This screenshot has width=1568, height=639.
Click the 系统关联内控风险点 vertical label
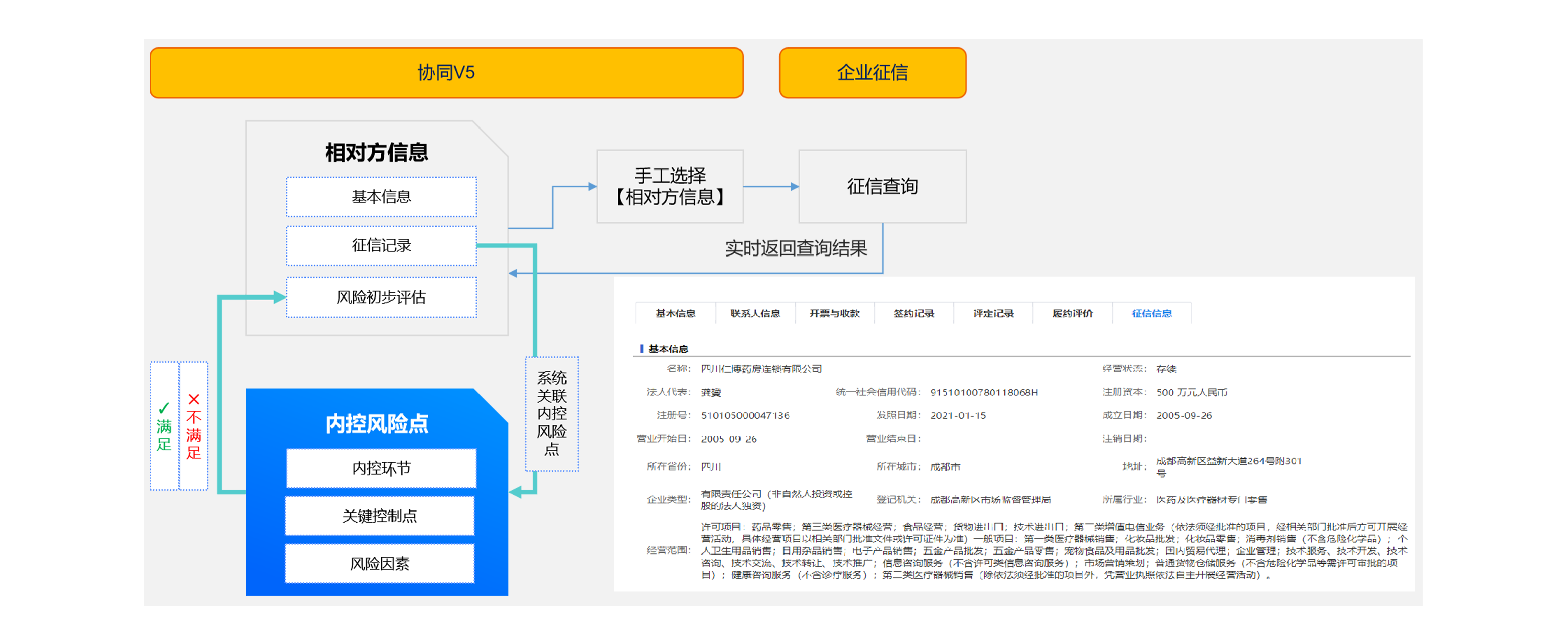(551, 414)
